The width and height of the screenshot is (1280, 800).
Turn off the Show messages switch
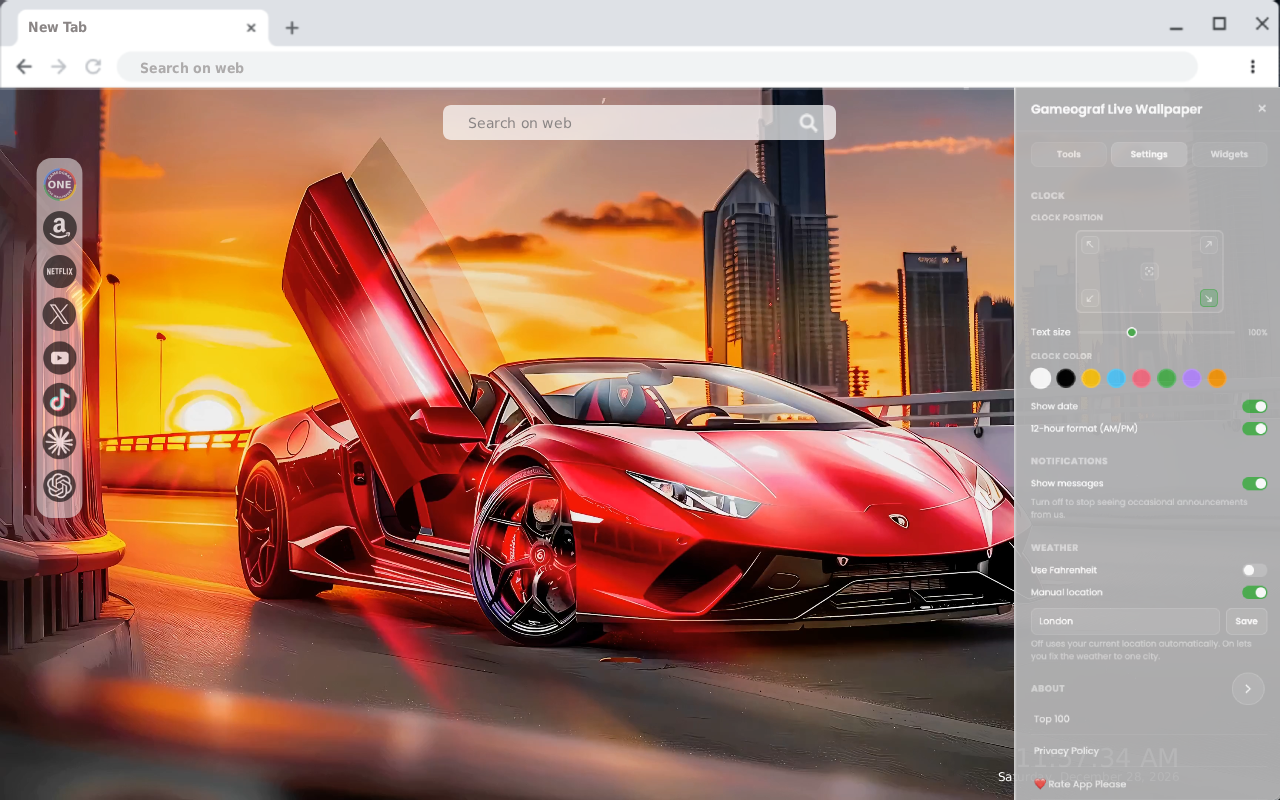tap(1254, 483)
